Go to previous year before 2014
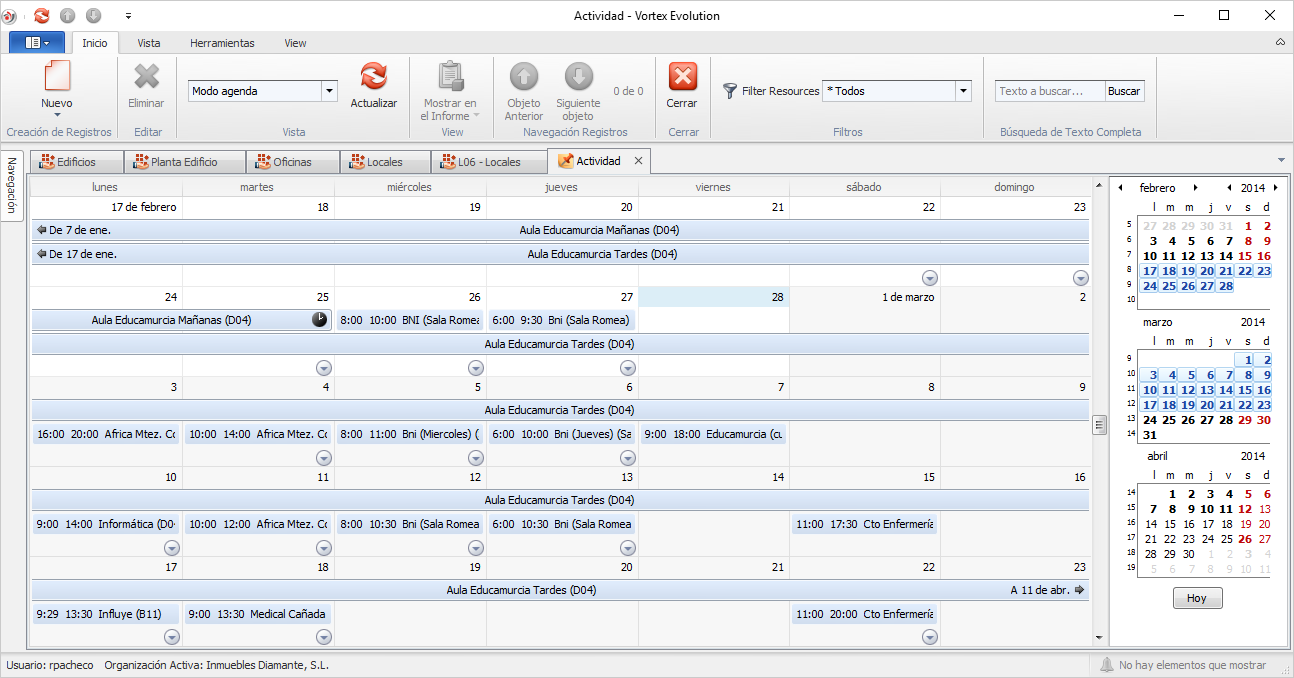 coord(1229,188)
